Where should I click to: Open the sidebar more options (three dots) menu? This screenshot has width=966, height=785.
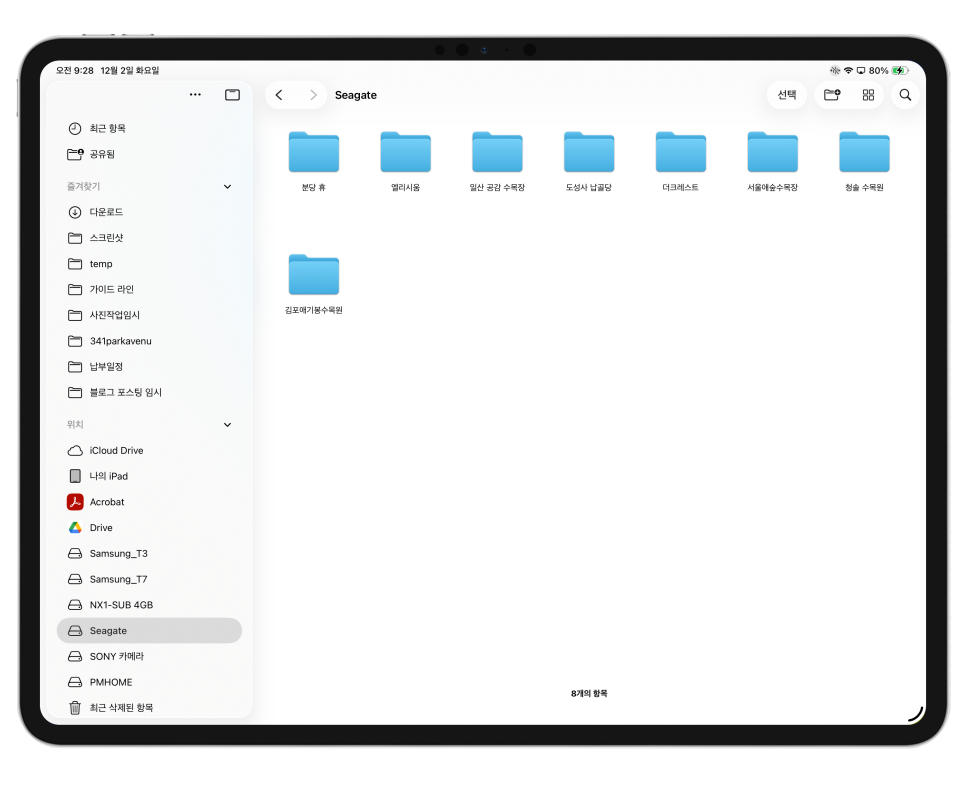(x=195, y=95)
